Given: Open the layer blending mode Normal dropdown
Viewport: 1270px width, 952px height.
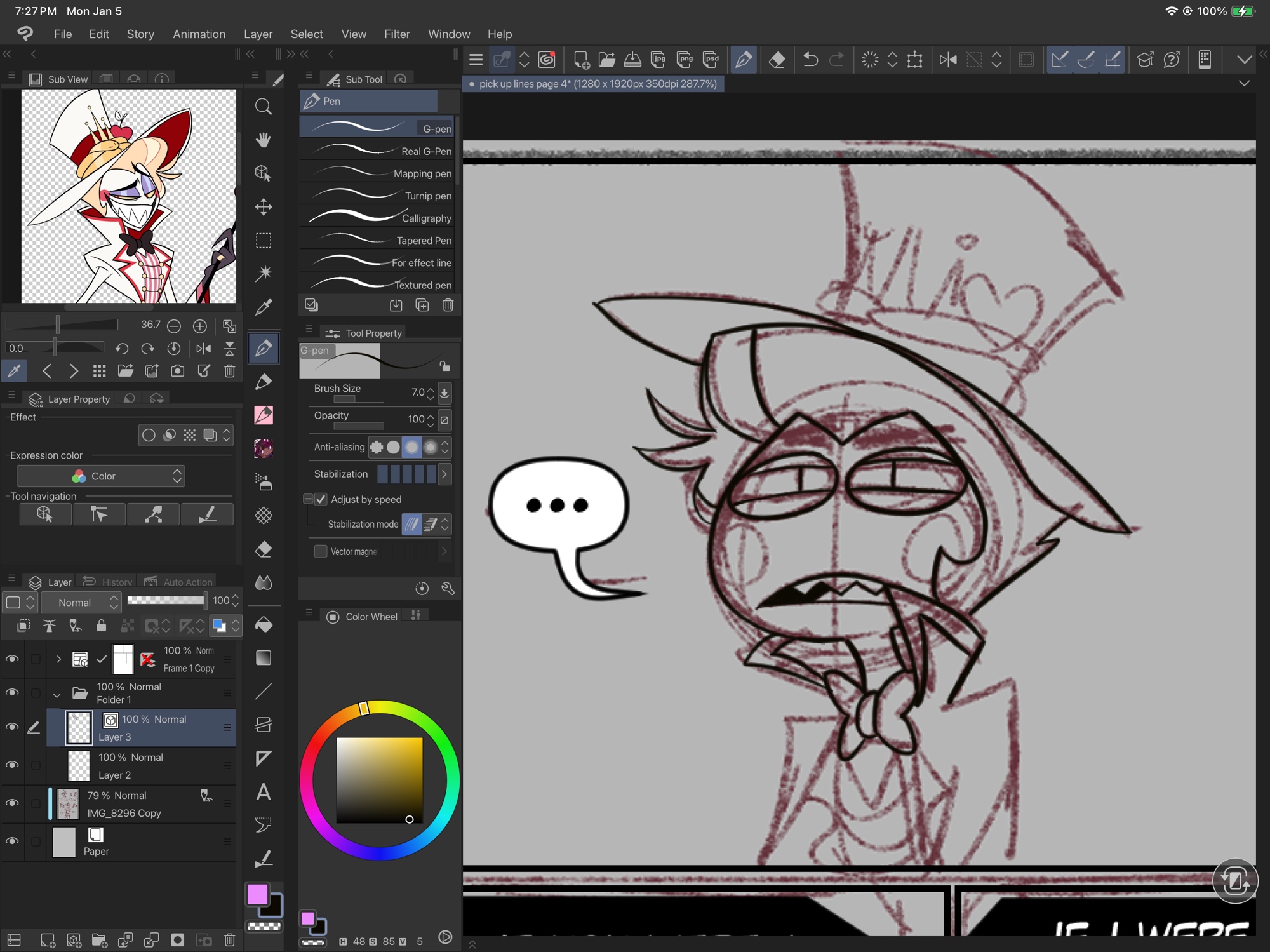Looking at the screenshot, I should (81, 602).
